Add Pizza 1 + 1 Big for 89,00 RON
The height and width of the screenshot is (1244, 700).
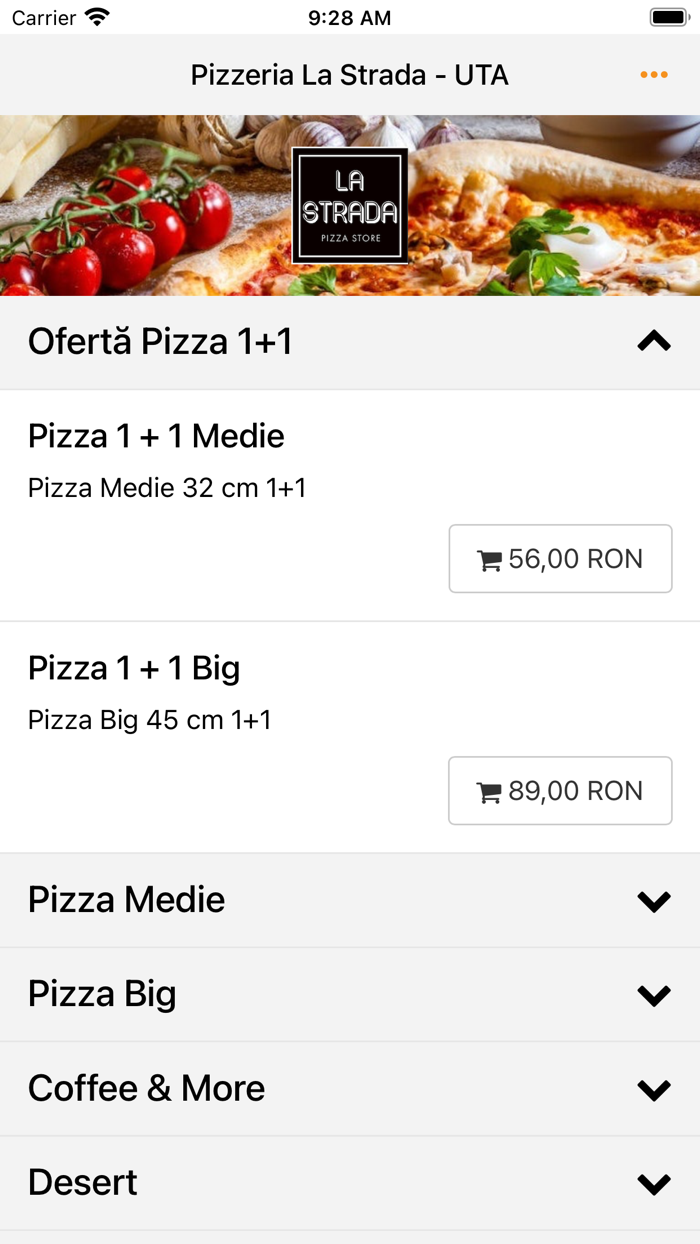pos(560,790)
